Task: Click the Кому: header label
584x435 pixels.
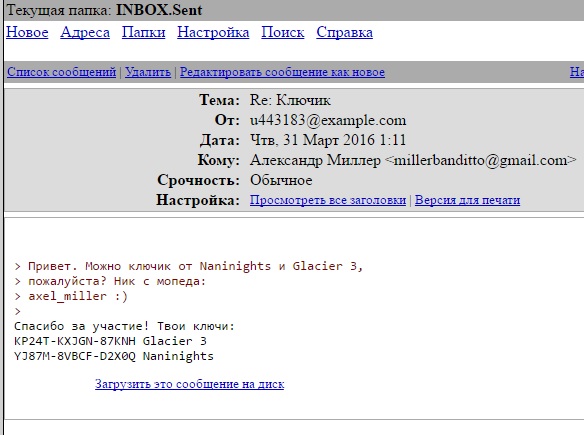Action: pyautogui.click(x=219, y=160)
